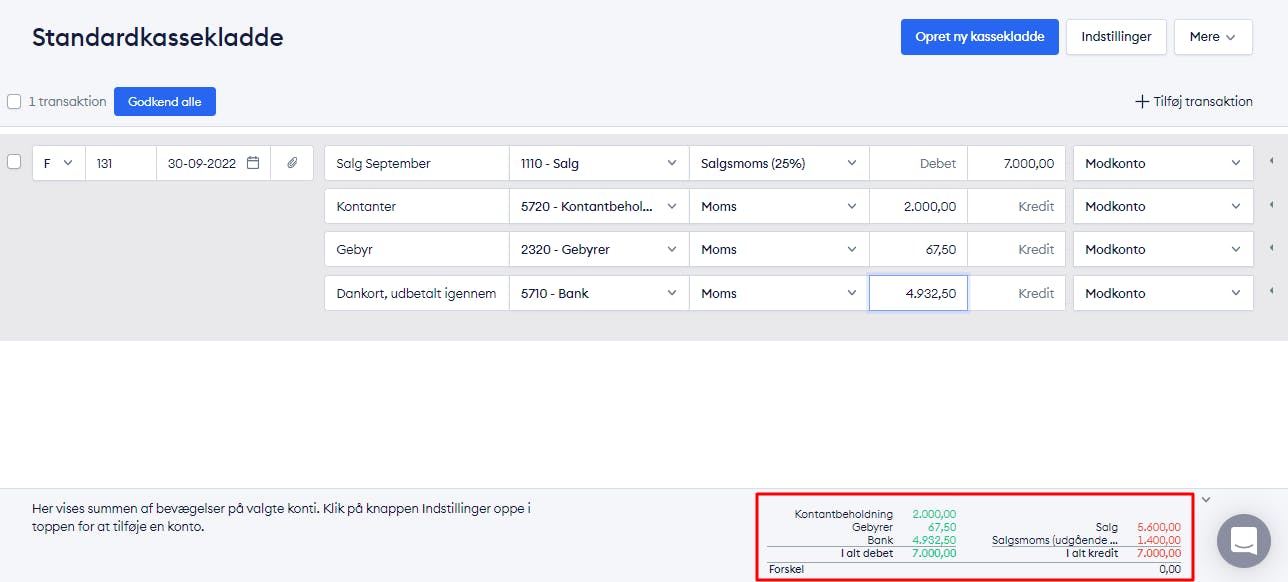This screenshot has height=582, width=1288.
Task: Click the 4.932,50 debit amount field
Action: [917, 293]
